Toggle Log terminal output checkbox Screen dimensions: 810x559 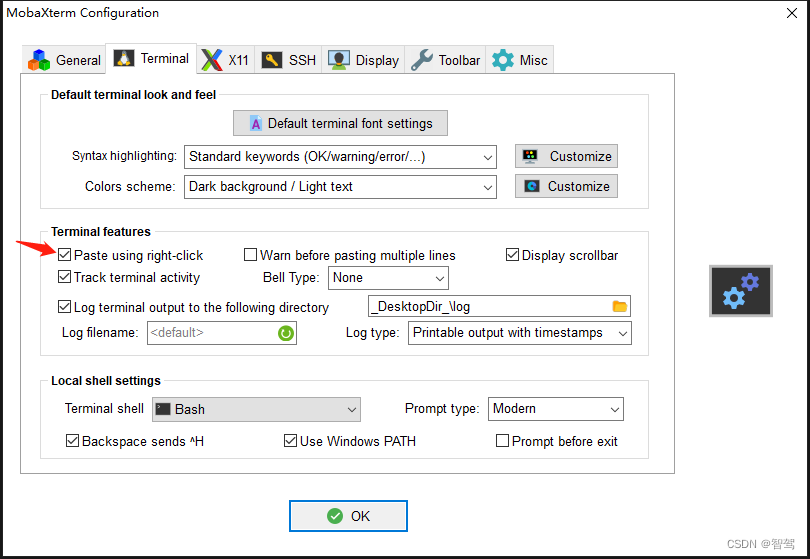click(65, 307)
